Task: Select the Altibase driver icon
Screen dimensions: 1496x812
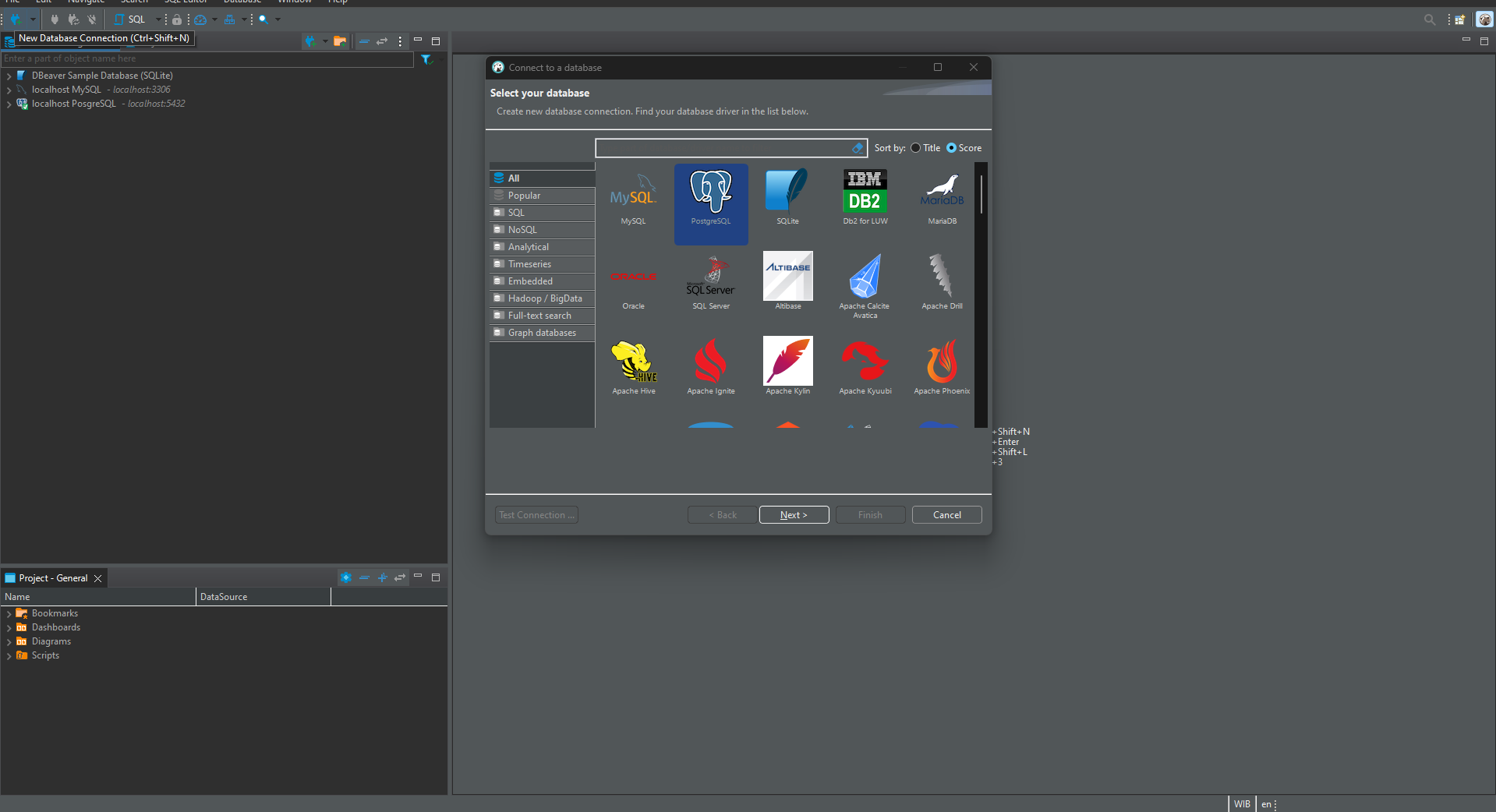Action: click(x=787, y=282)
